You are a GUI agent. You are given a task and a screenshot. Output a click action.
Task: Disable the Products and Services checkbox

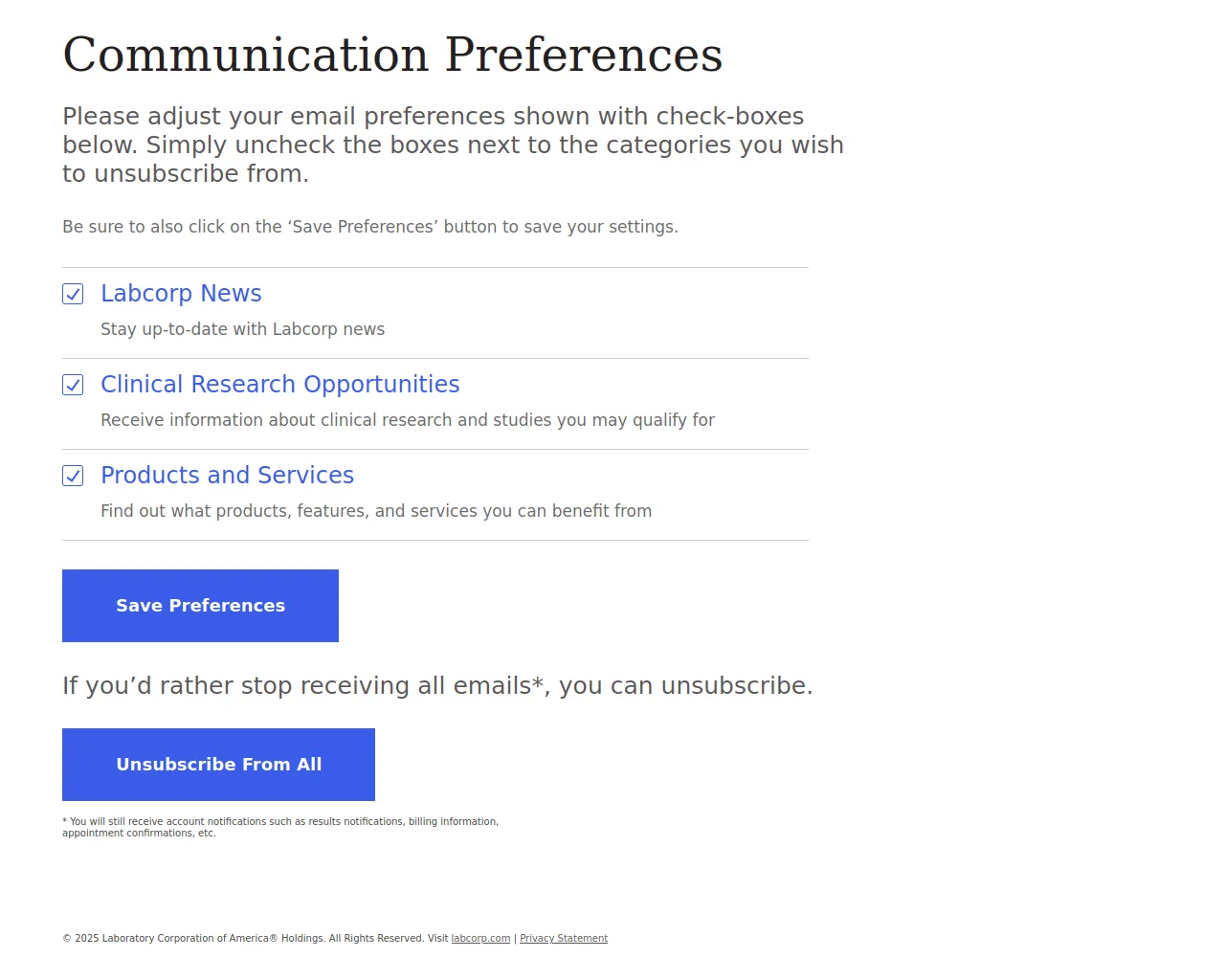[73, 476]
